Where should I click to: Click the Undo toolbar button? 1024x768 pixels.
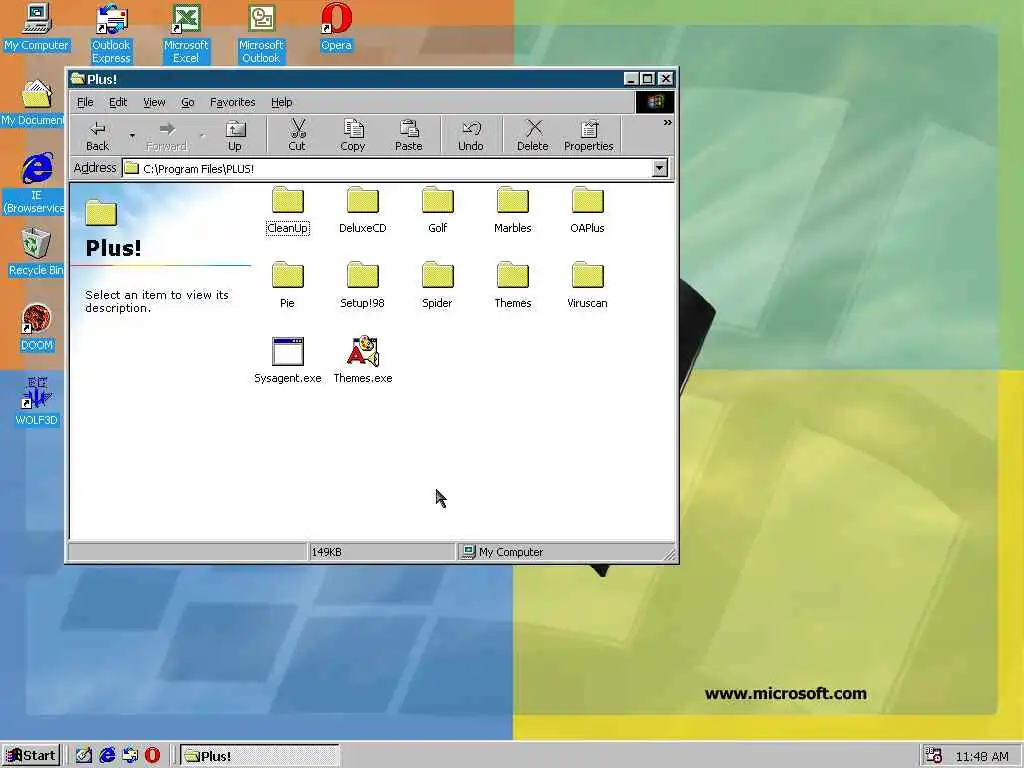point(471,135)
